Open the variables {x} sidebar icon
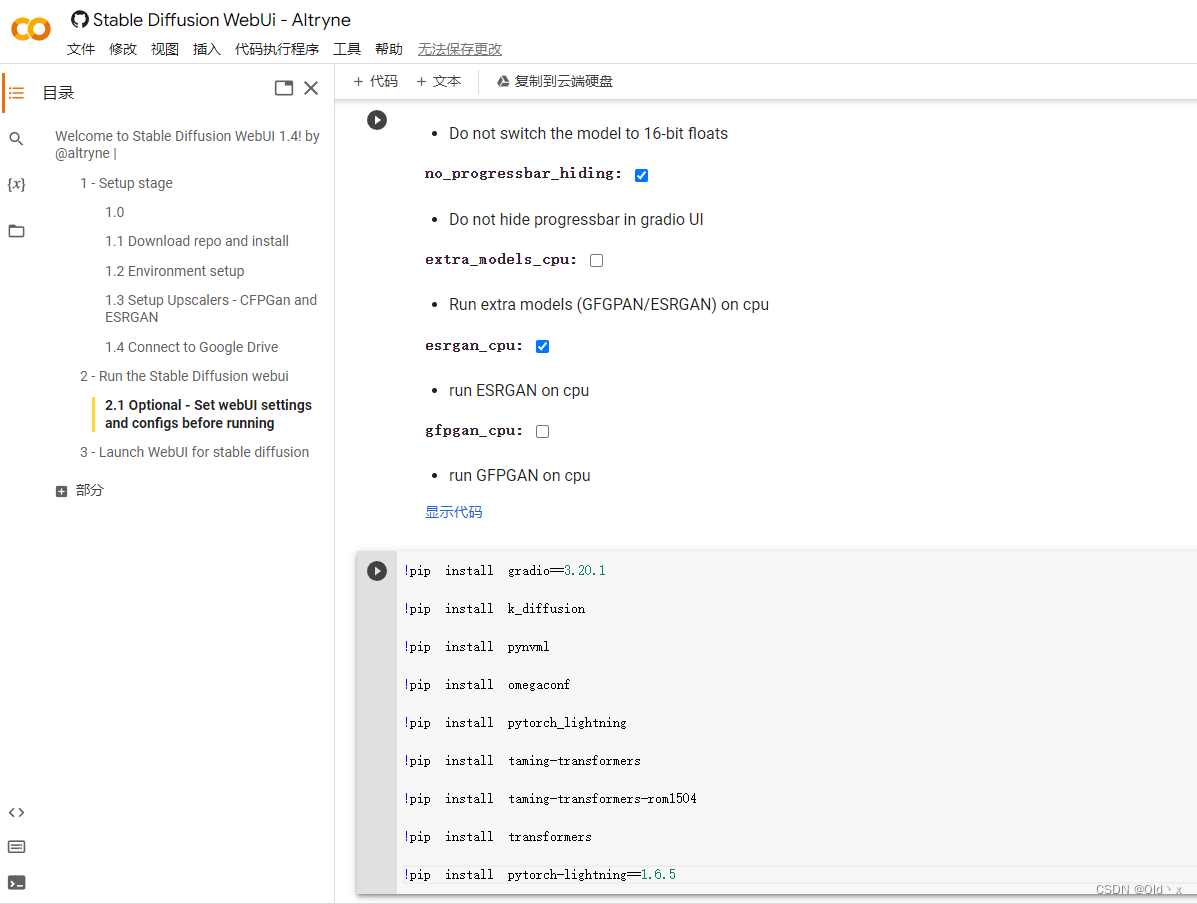The width and height of the screenshot is (1197, 904). point(16,184)
